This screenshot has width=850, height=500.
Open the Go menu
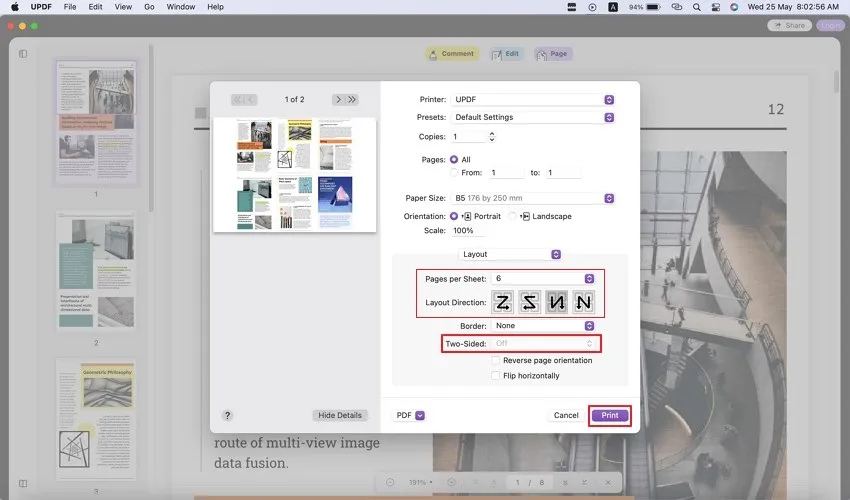[x=149, y=7]
